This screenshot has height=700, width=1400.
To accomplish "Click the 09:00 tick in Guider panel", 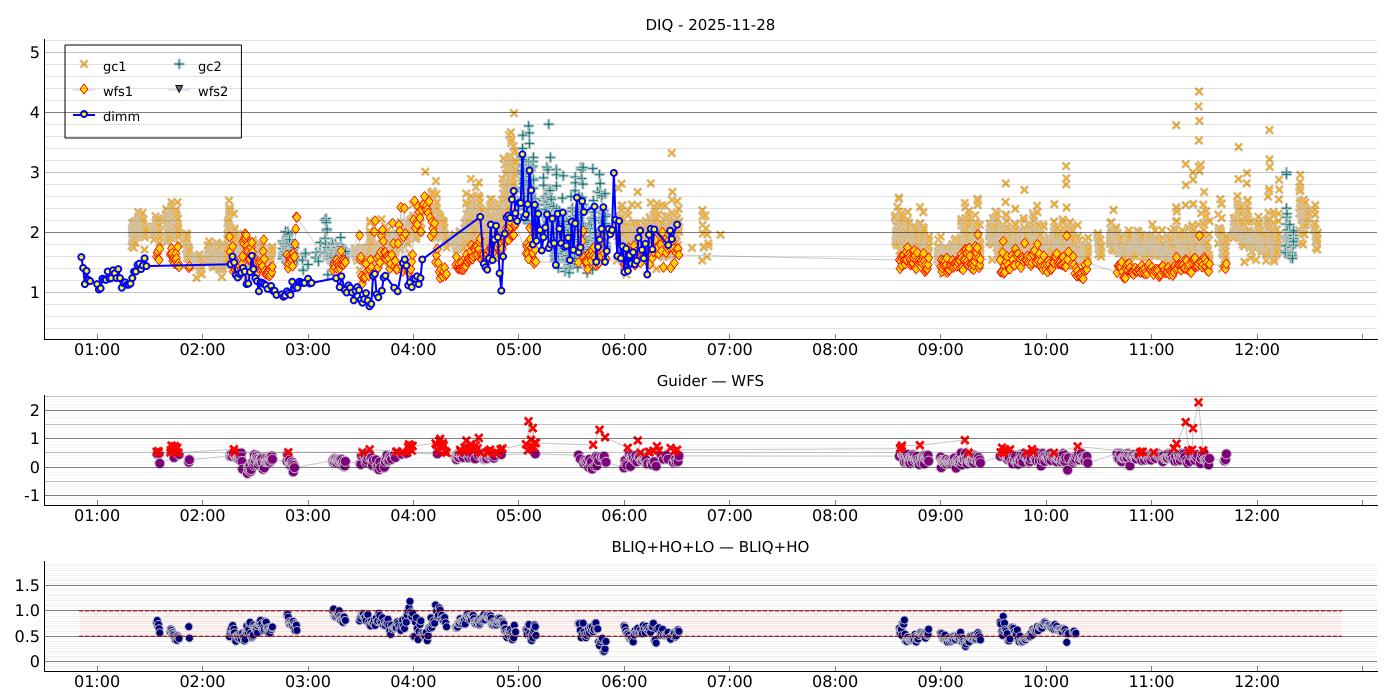I will (941, 516).
